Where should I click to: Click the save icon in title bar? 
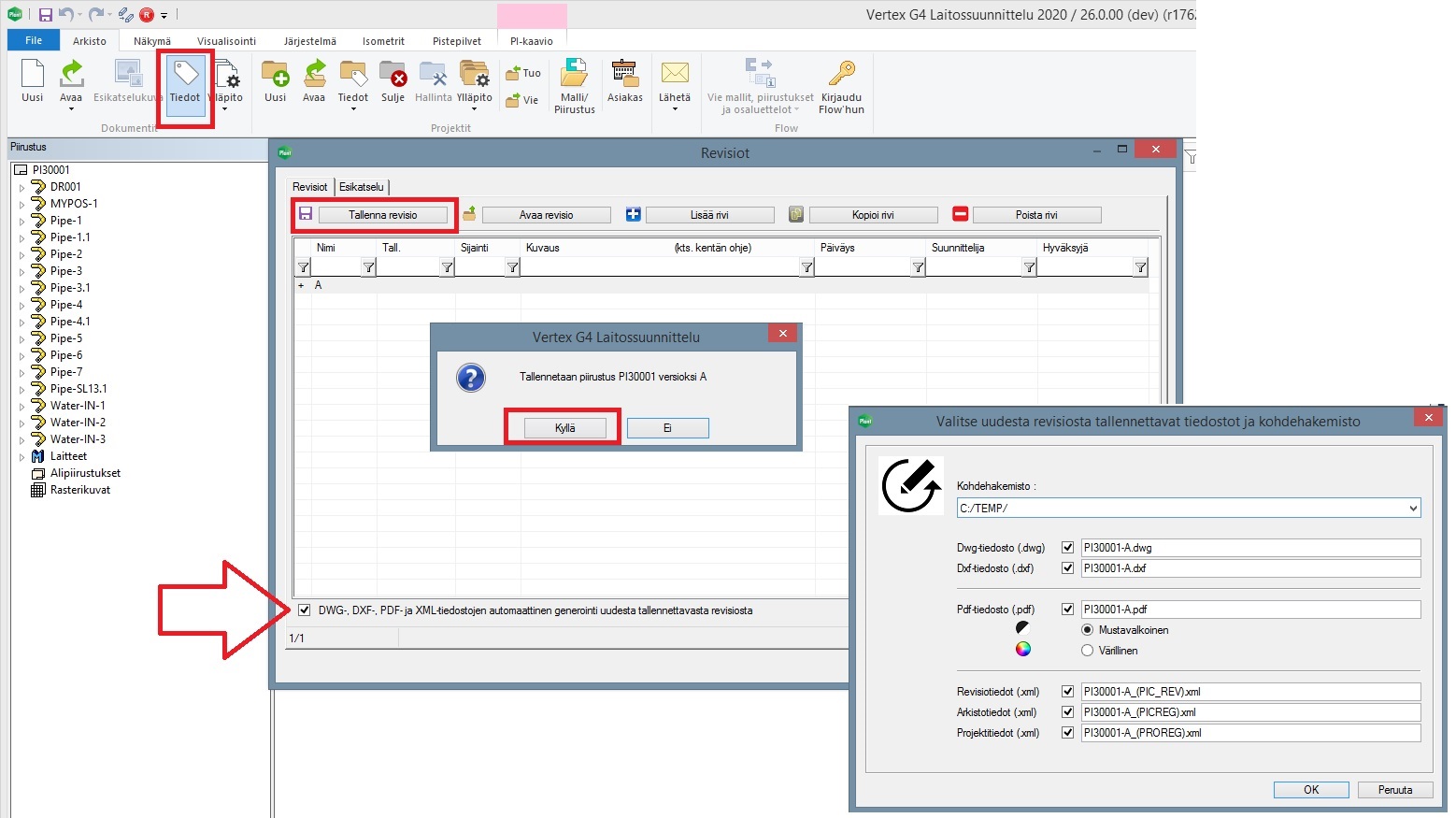coord(46,15)
